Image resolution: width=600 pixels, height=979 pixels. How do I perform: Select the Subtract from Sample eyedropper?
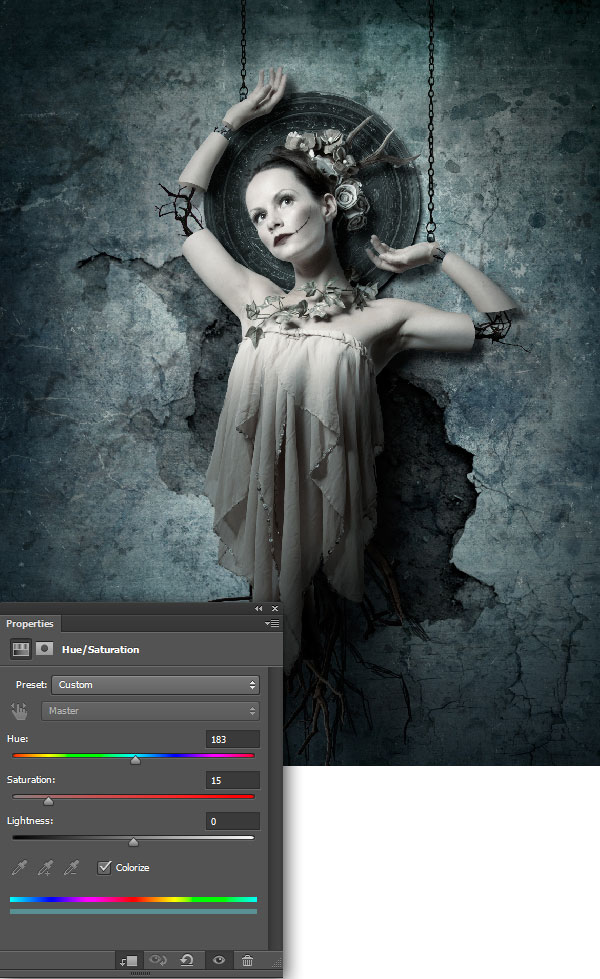[72, 867]
